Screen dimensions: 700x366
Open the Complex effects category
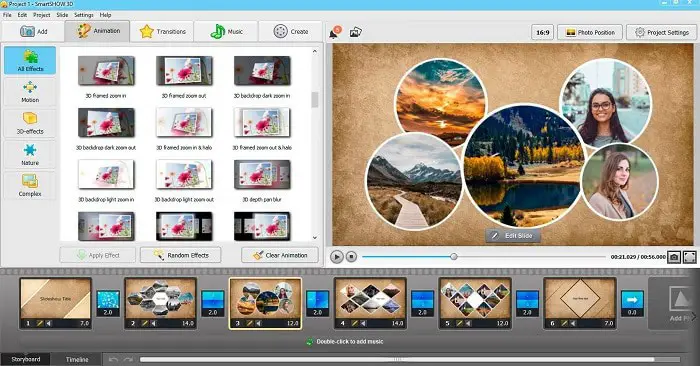(x=30, y=186)
